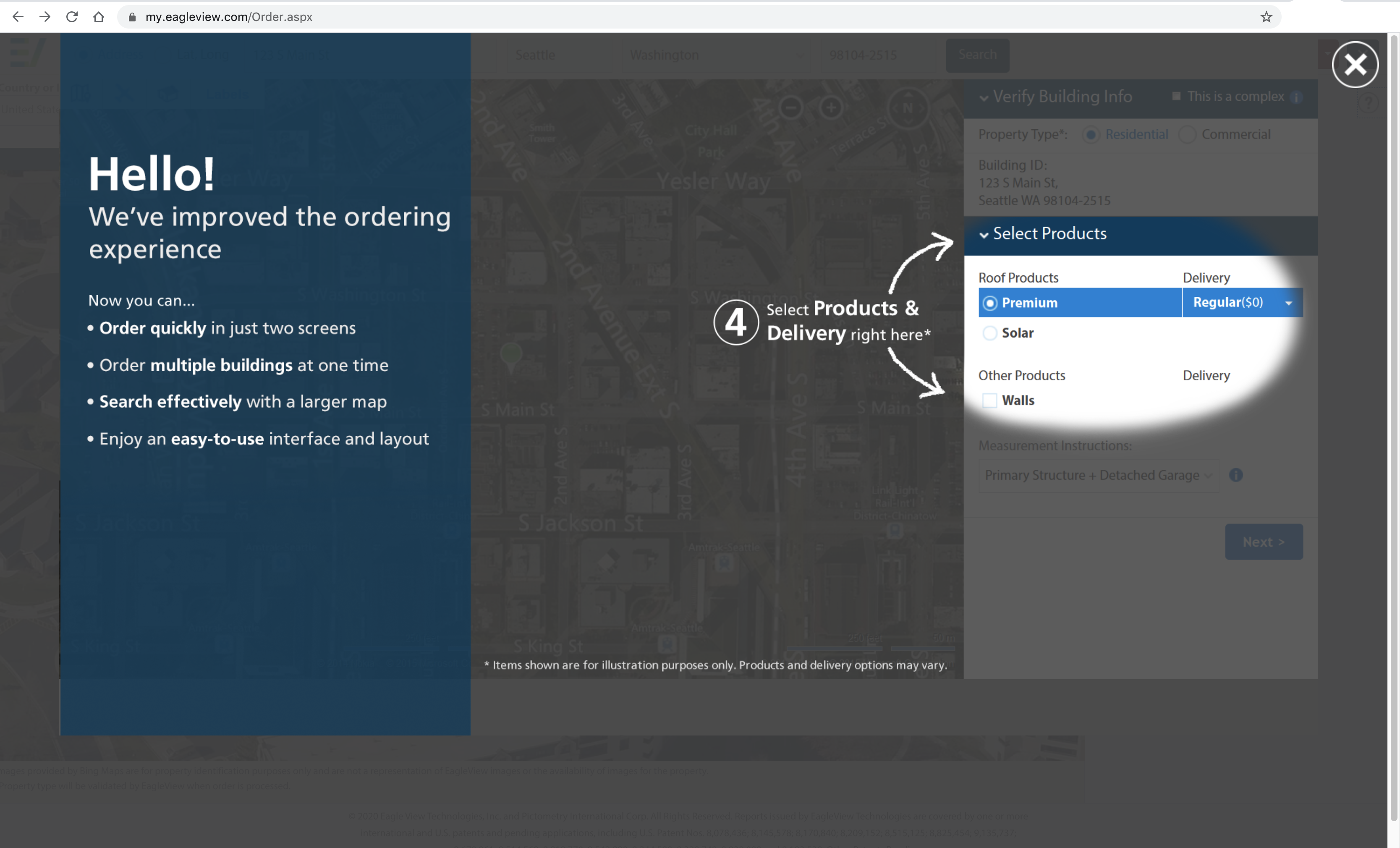Viewport: 1400px width, 848px height.
Task: Zoom out the map with the minus icon
Action: click(790, 107)
